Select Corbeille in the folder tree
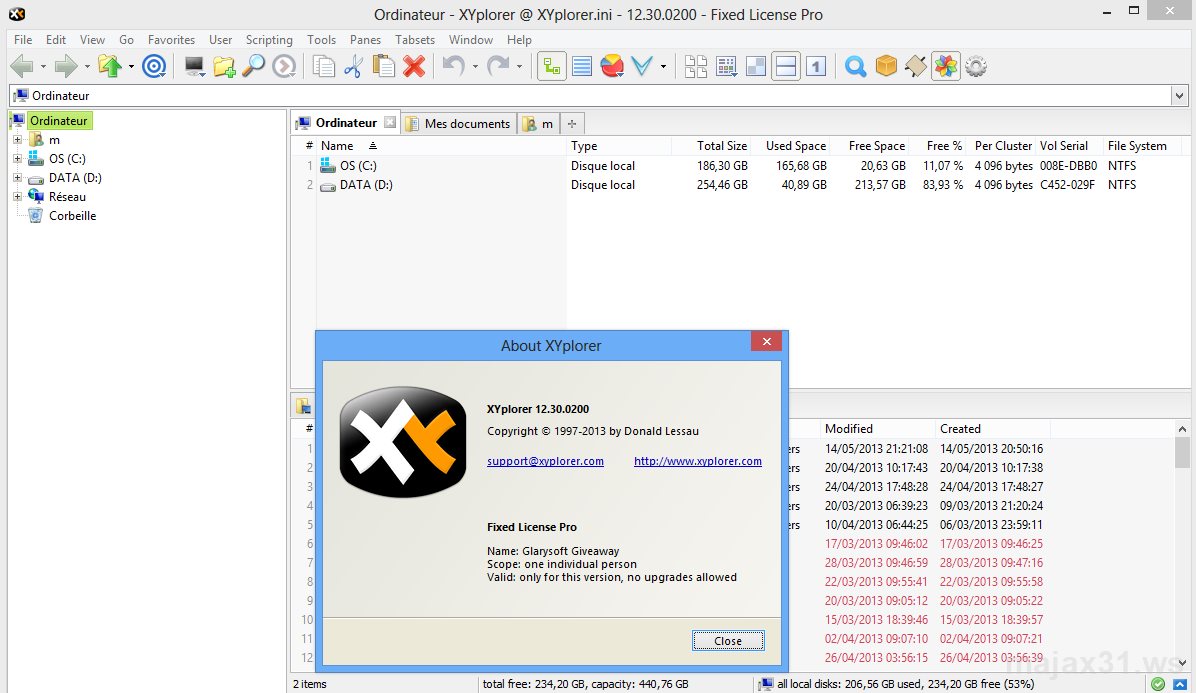This screenshot has width=1196, height=693. tap(72, 216)
